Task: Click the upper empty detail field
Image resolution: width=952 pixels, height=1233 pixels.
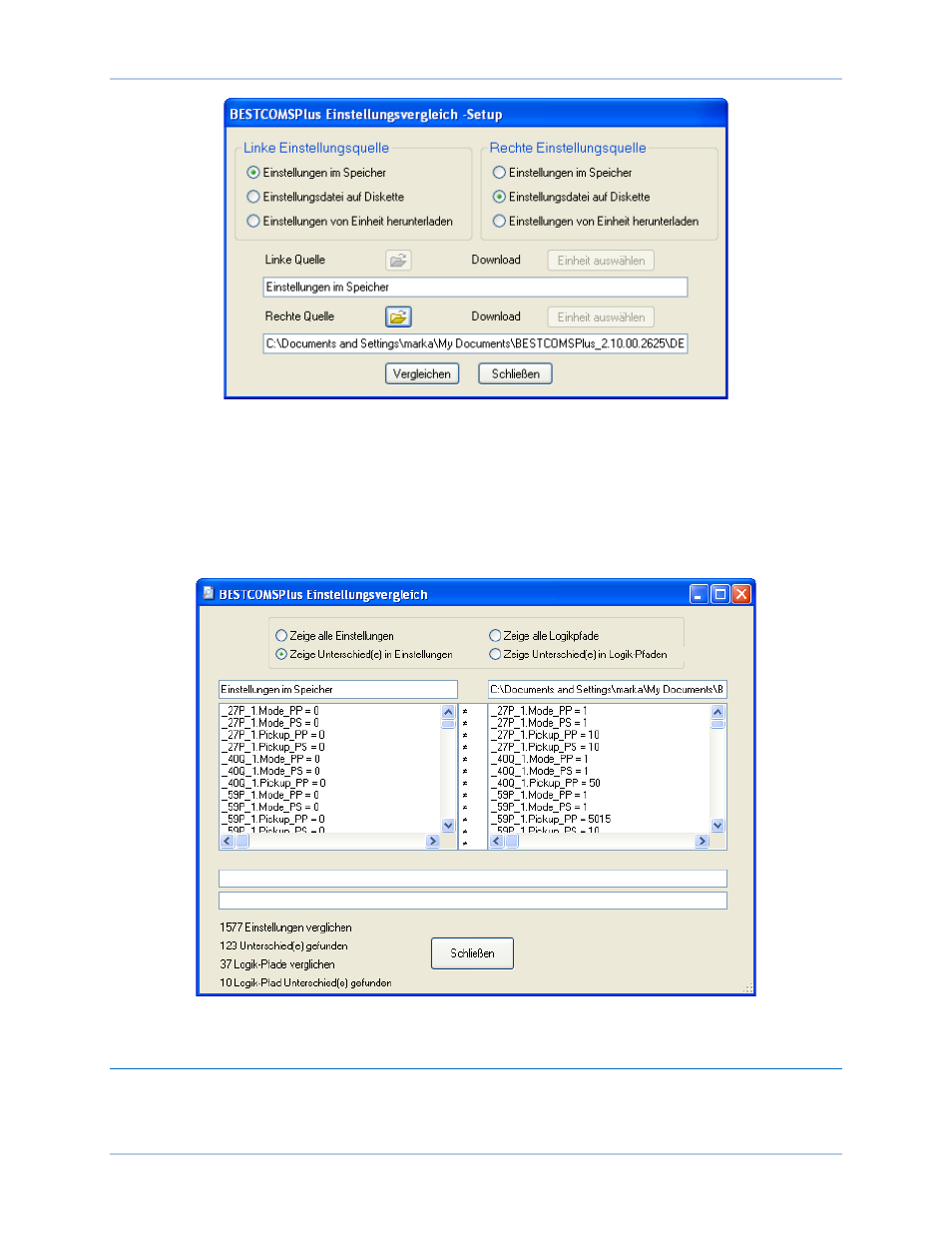Action: (473, 879)
